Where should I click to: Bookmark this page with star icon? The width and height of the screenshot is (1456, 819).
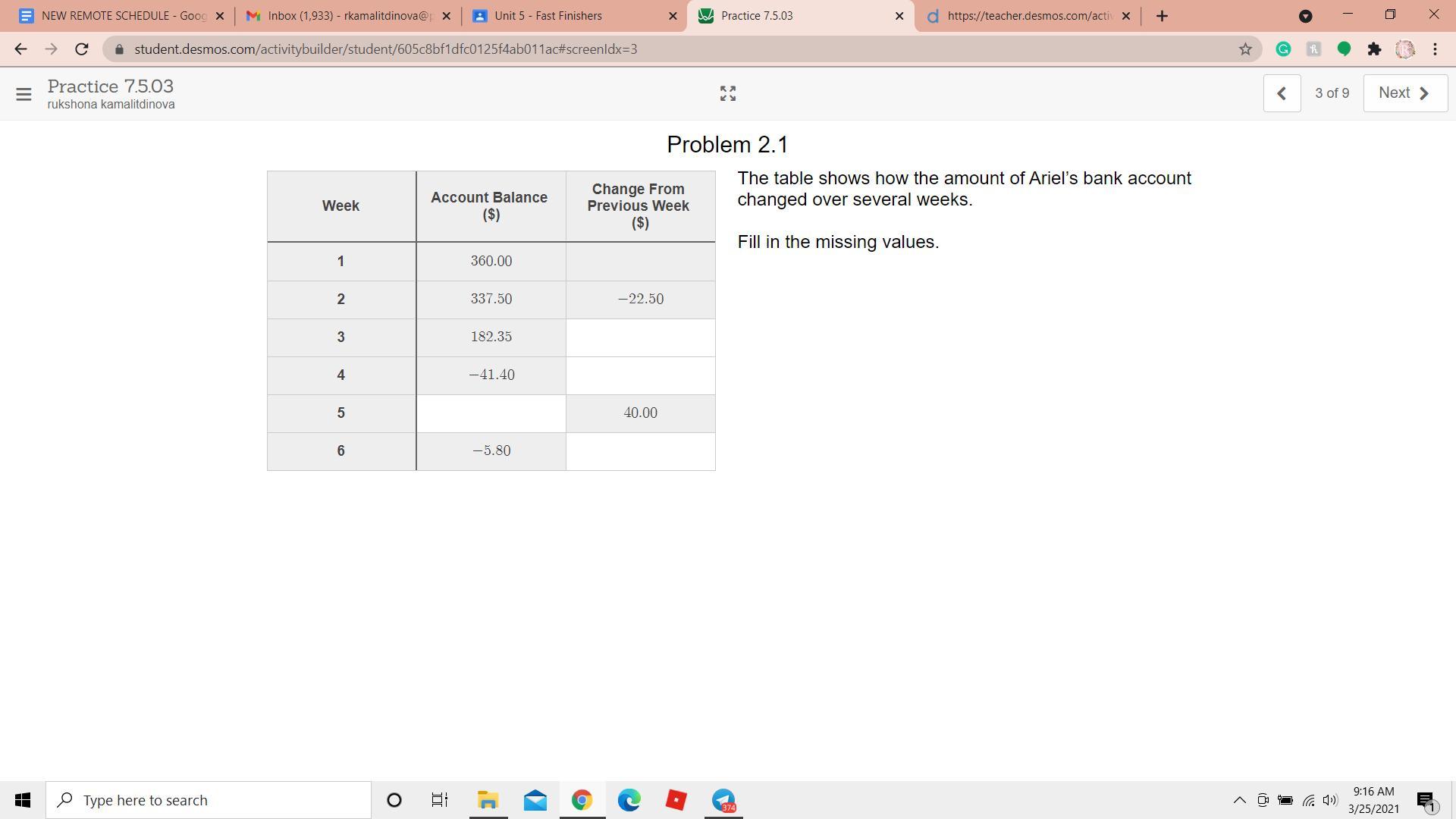click(1245, 49)
